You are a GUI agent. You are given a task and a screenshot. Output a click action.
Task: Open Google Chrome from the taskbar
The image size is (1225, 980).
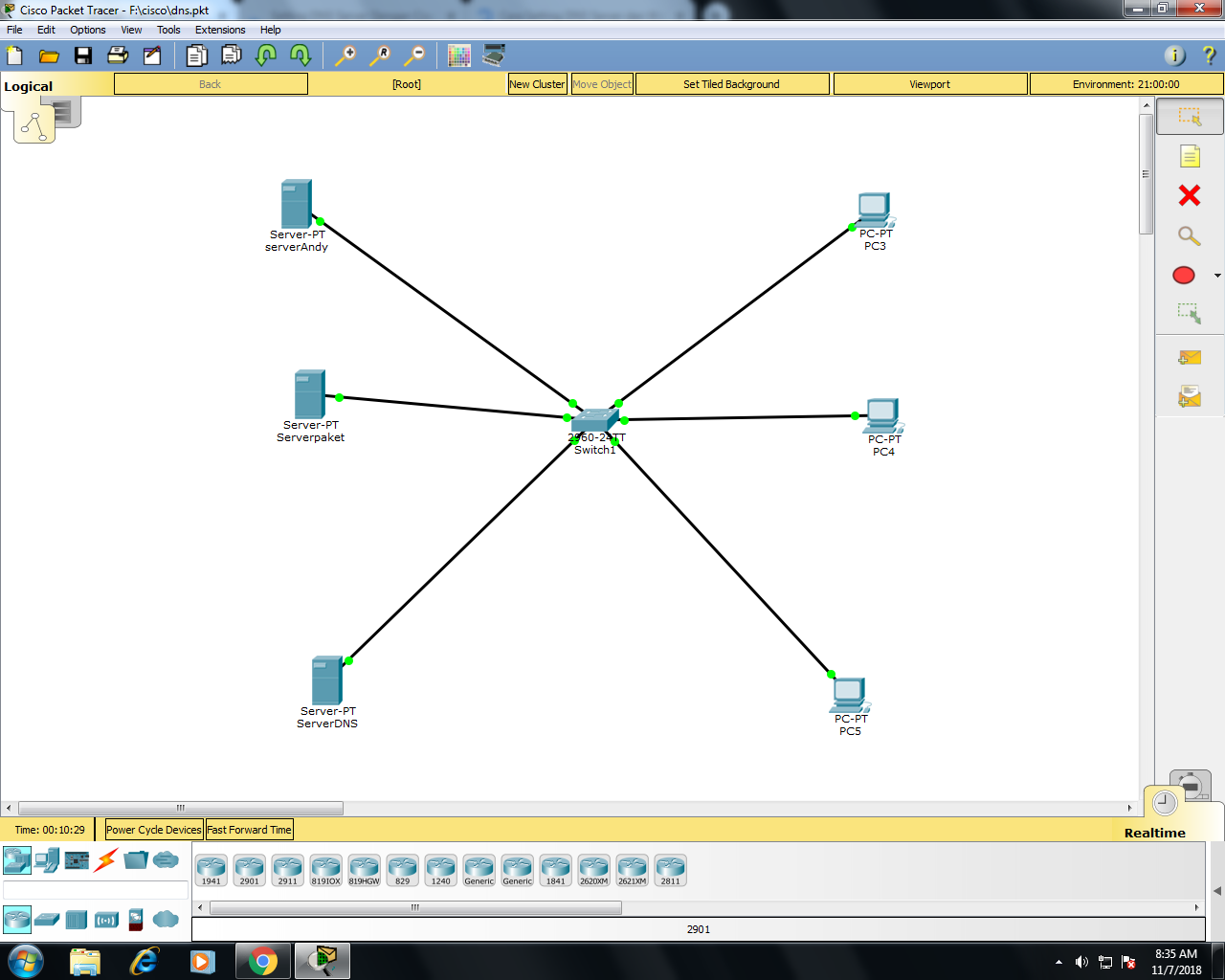(x=262, y=961)
